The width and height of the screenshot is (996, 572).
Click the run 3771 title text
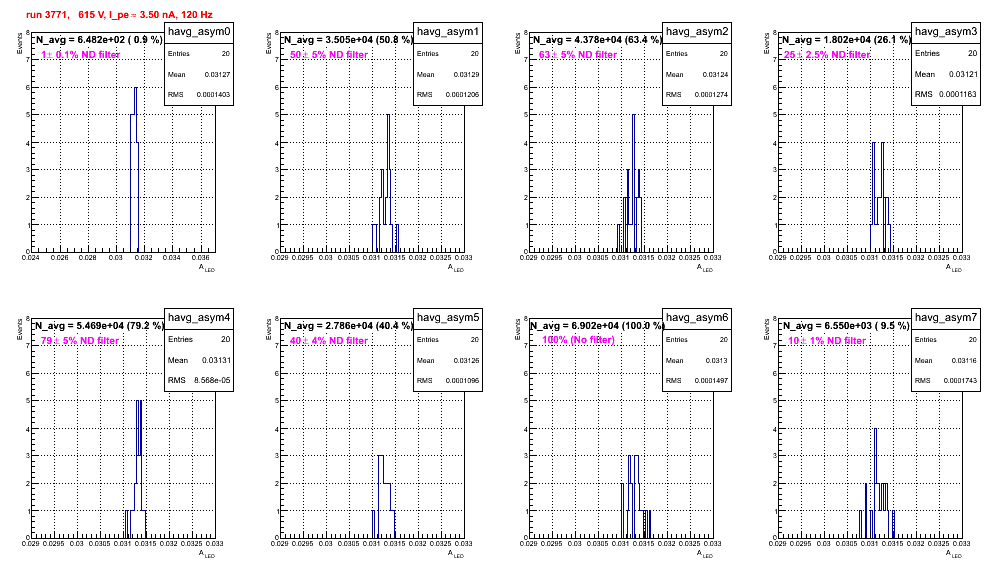[x=119, y=15]
